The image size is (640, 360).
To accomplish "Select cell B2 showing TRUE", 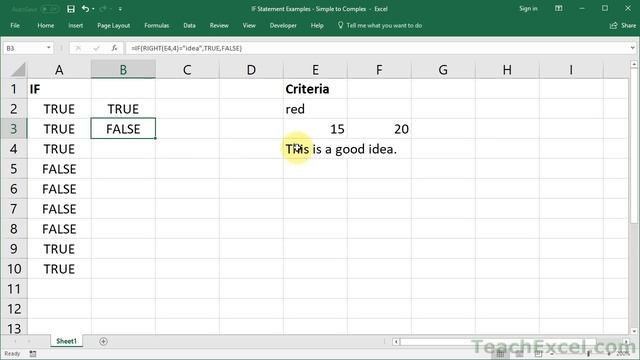I will (x=123, y=109).
